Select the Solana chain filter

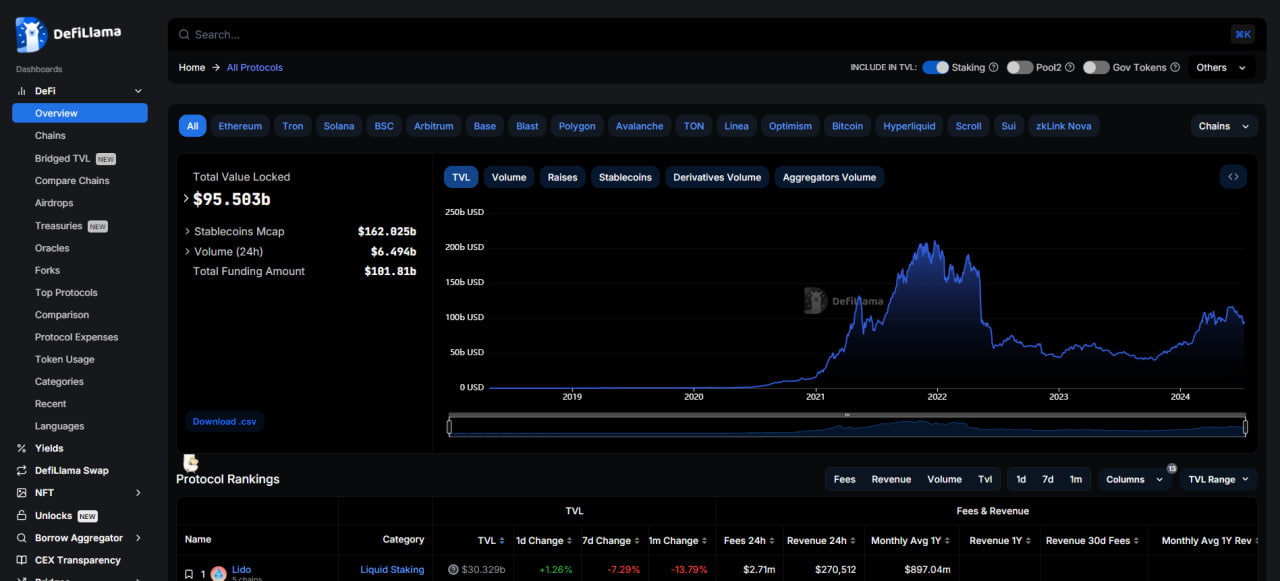tap(339, 126)
